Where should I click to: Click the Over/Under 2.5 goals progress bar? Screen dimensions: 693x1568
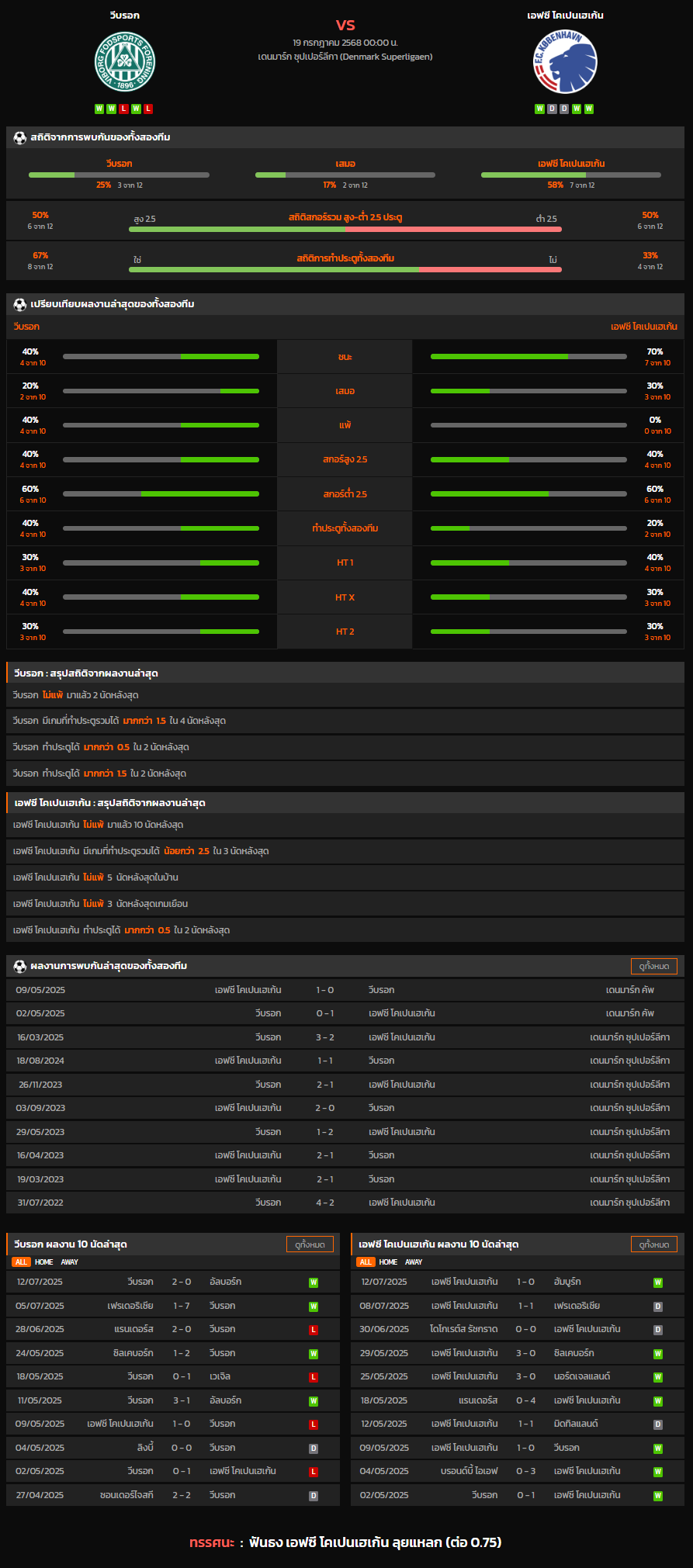(x=345, y=229)
